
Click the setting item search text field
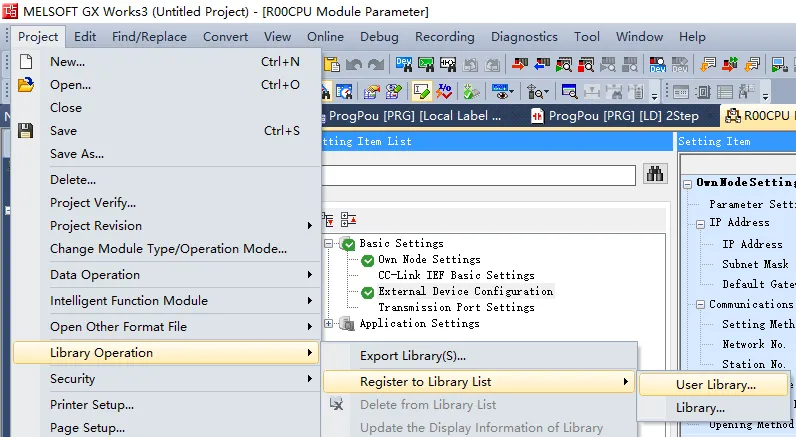[478, 175]
